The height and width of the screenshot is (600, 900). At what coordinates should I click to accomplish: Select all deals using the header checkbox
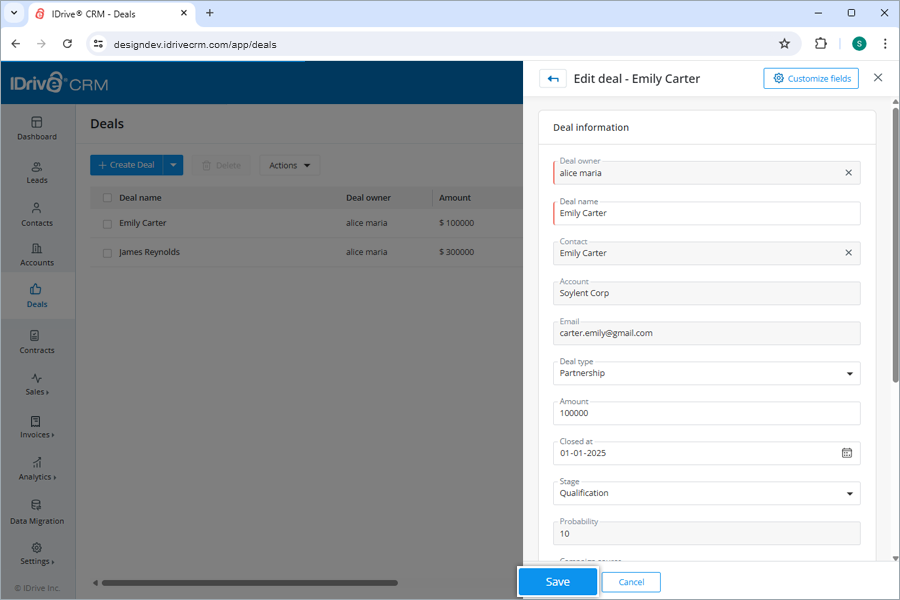[107, 197]
